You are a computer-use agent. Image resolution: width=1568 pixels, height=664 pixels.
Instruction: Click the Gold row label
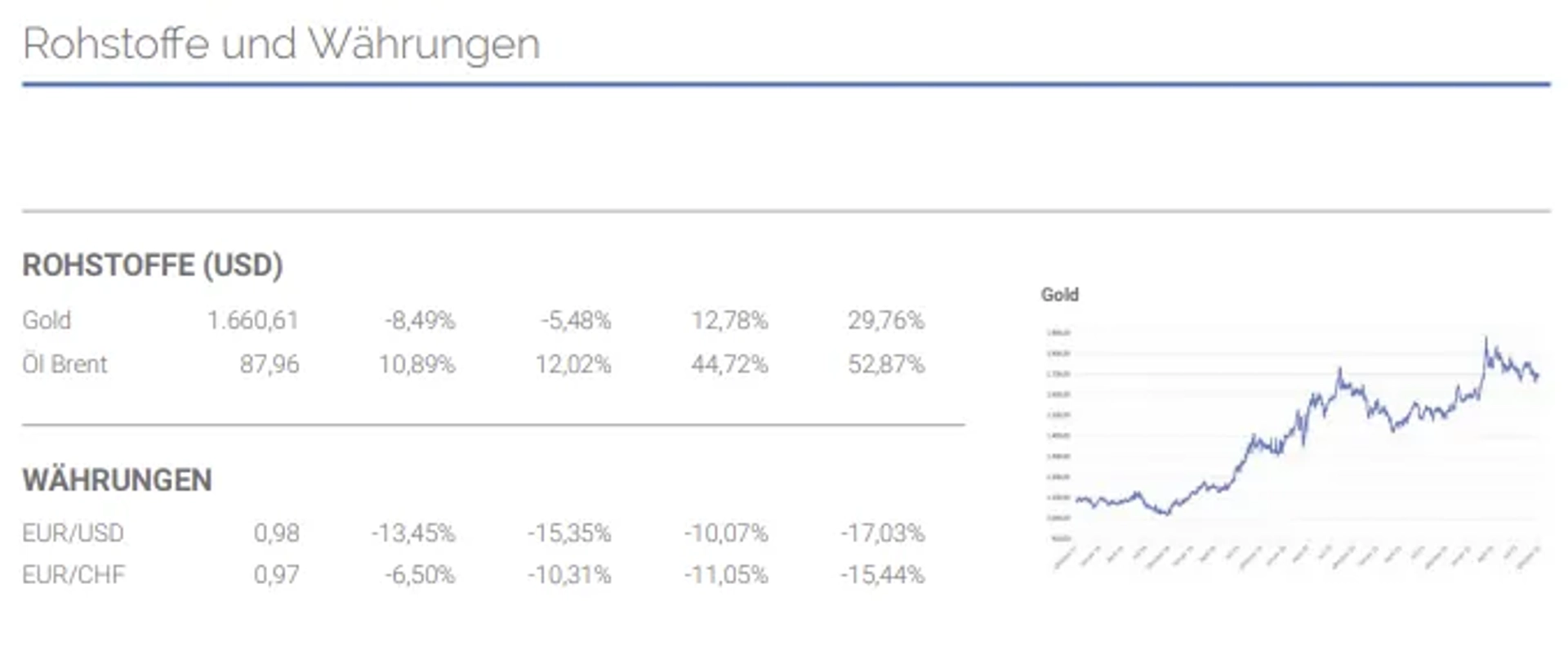[x=47, y=320]
